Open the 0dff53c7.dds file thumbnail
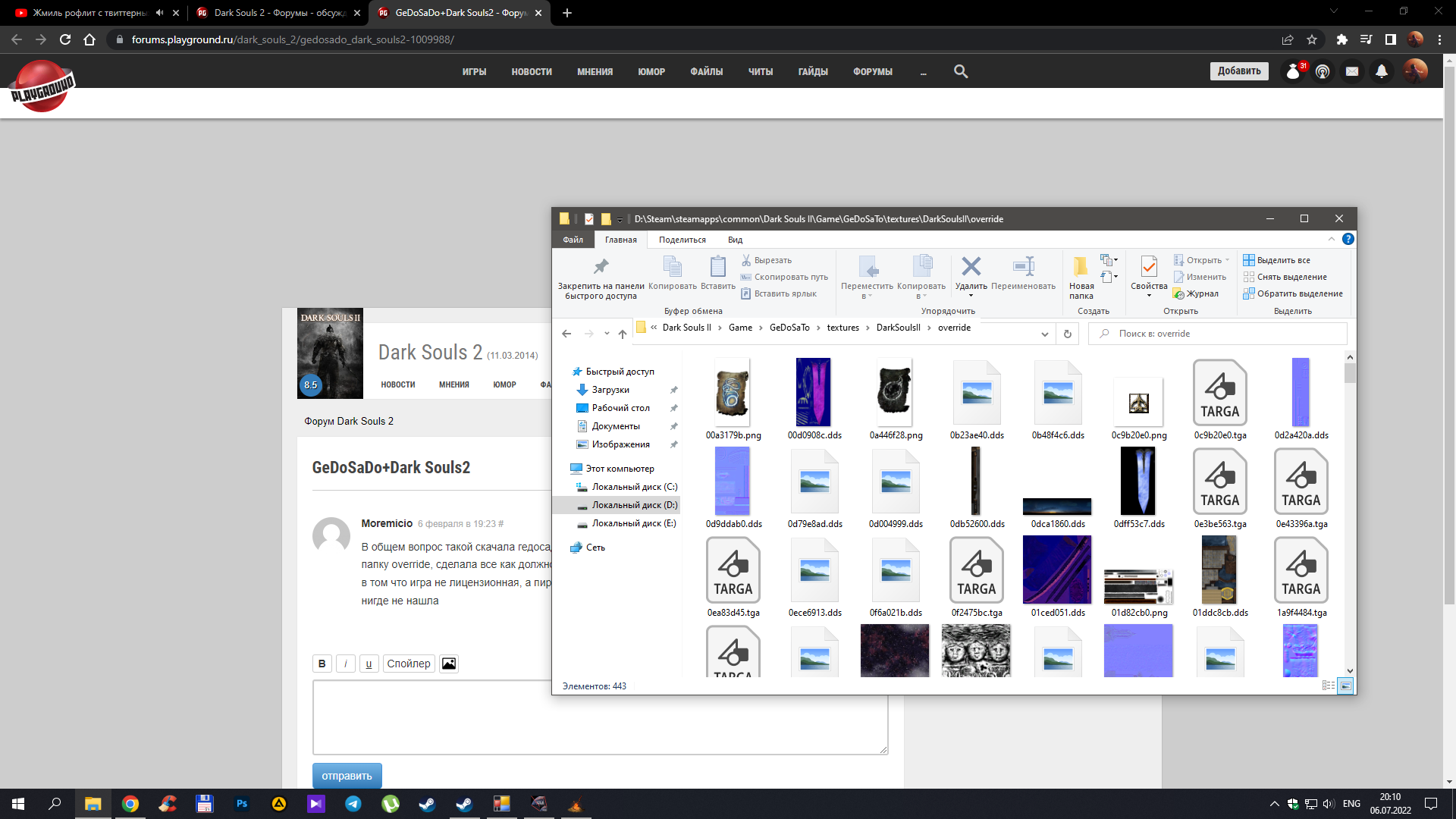The width and height of the screenshot is (1456, 819). [1138, 482]
